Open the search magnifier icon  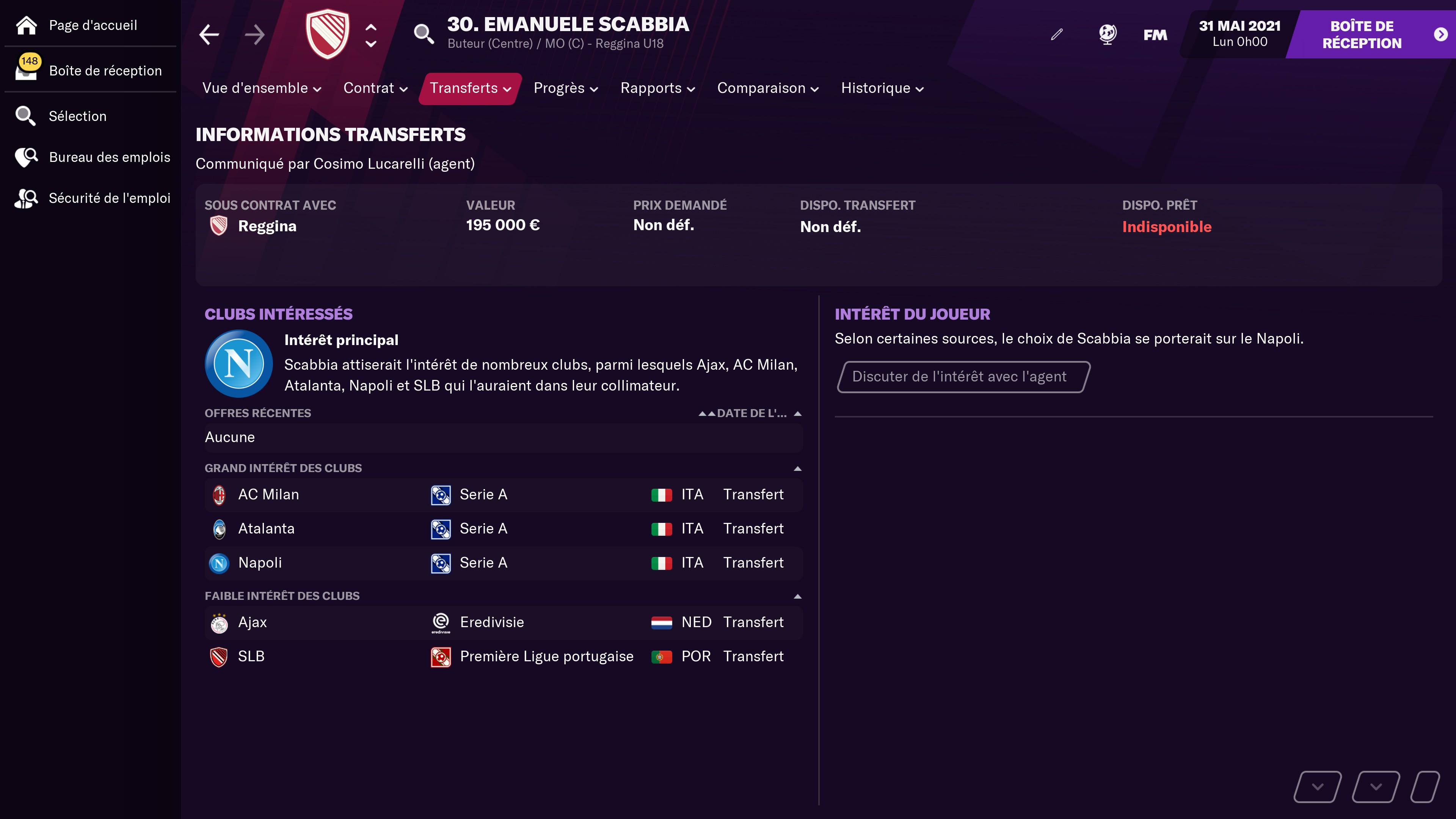tap(424, 35)
